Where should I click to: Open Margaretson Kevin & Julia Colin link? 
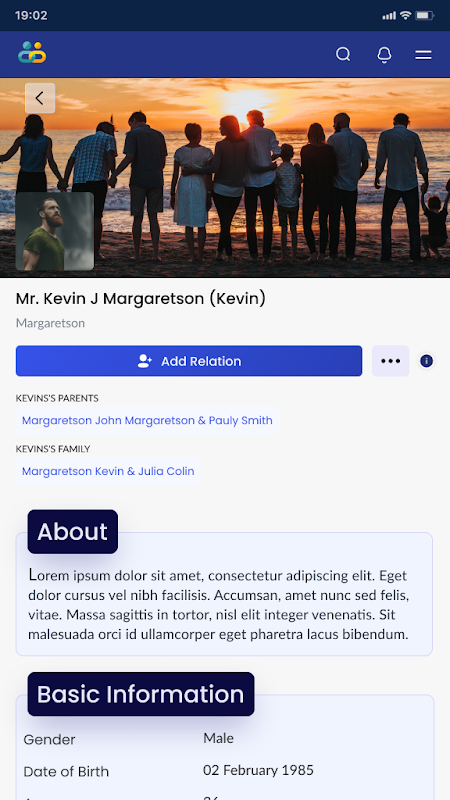click(x=108, y=471)
